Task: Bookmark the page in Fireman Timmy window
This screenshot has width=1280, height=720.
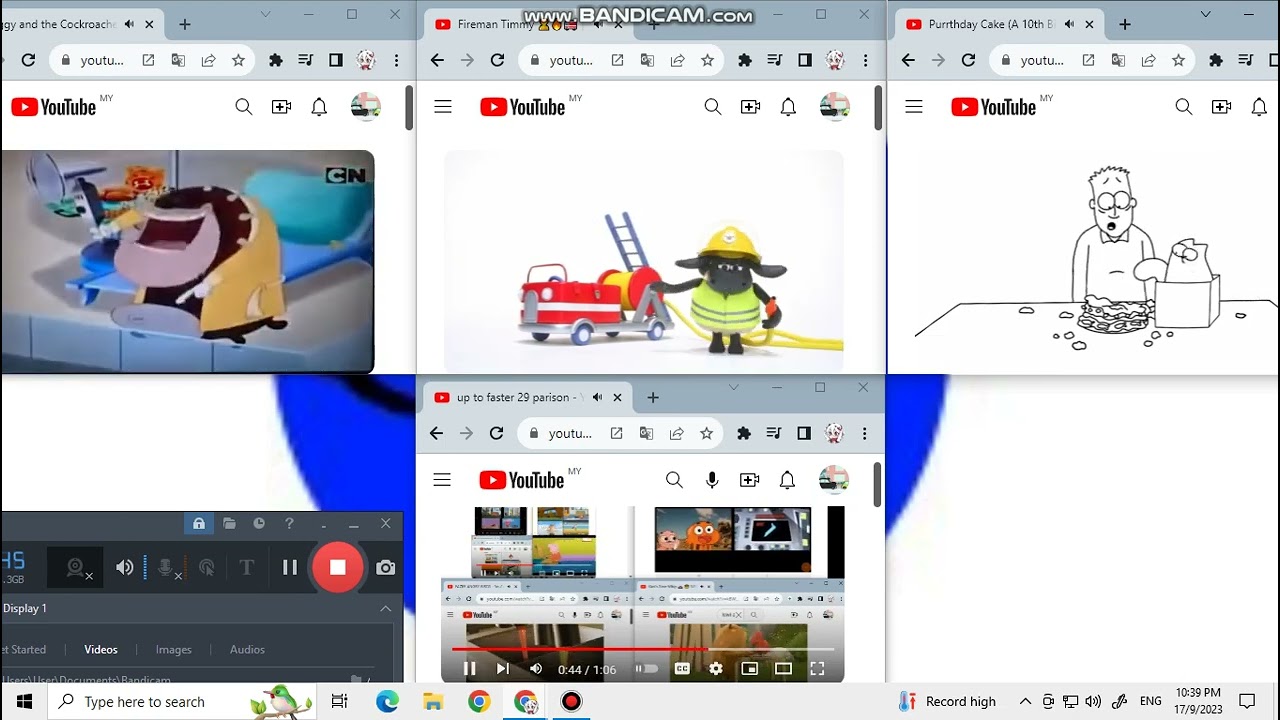Action: pos(707,60)
